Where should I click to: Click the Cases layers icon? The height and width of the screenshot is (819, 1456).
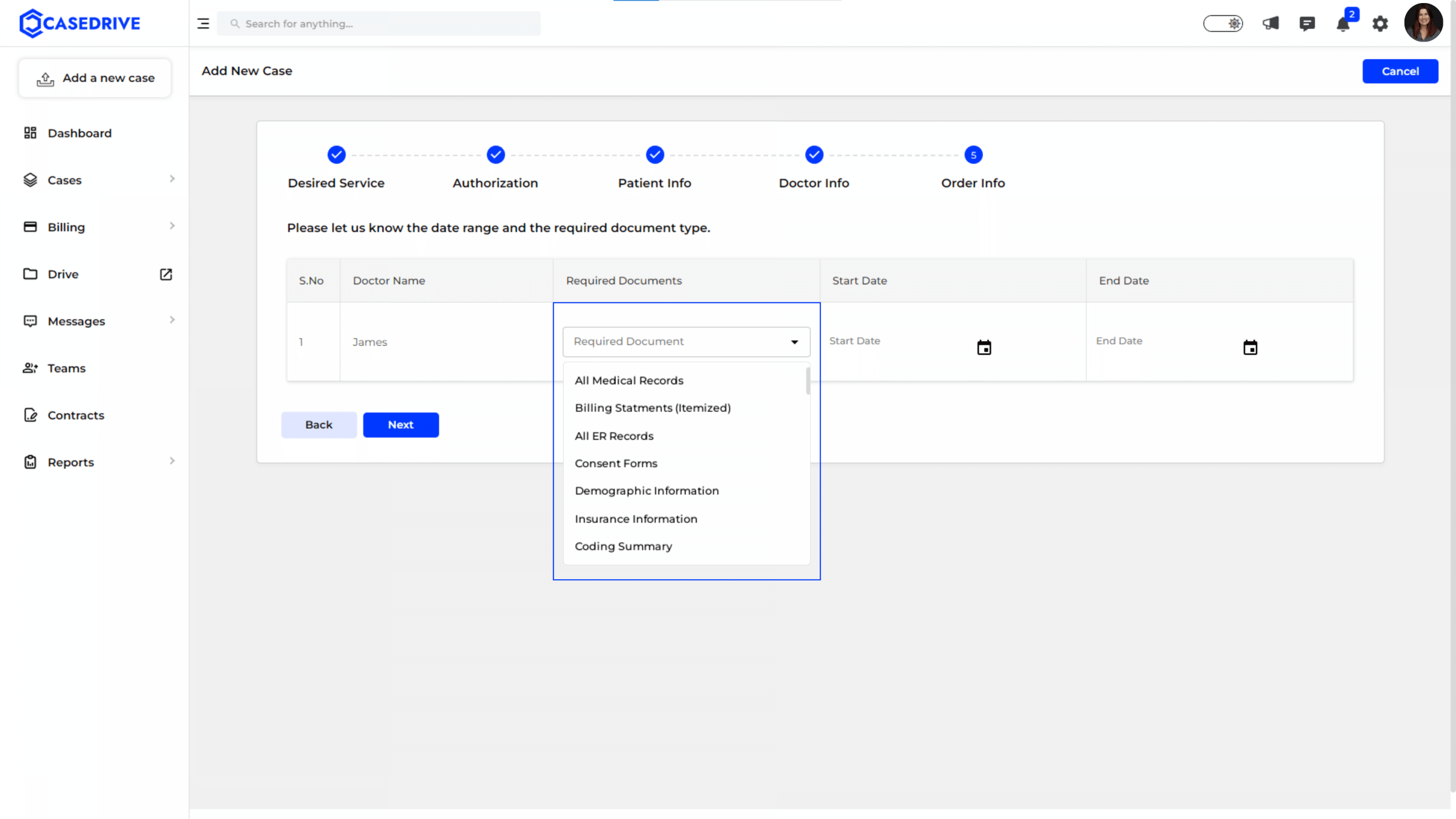30,180
